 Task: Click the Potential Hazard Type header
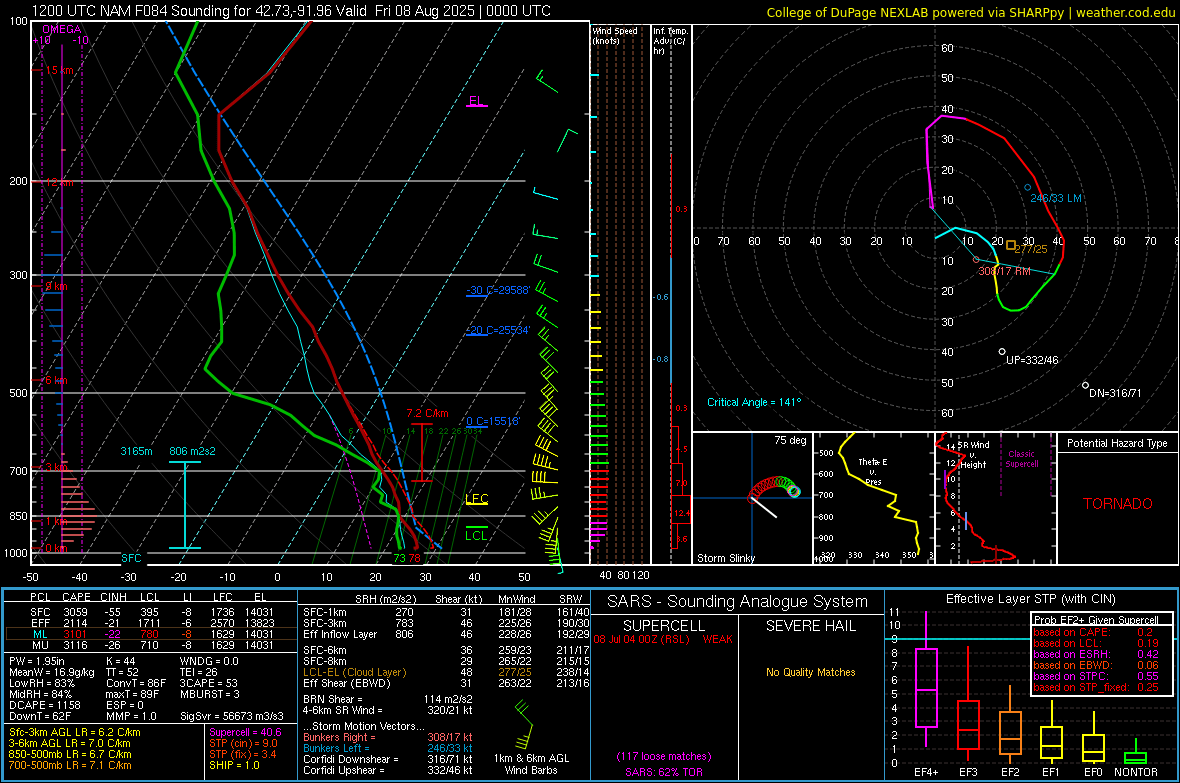[1117, 443]
